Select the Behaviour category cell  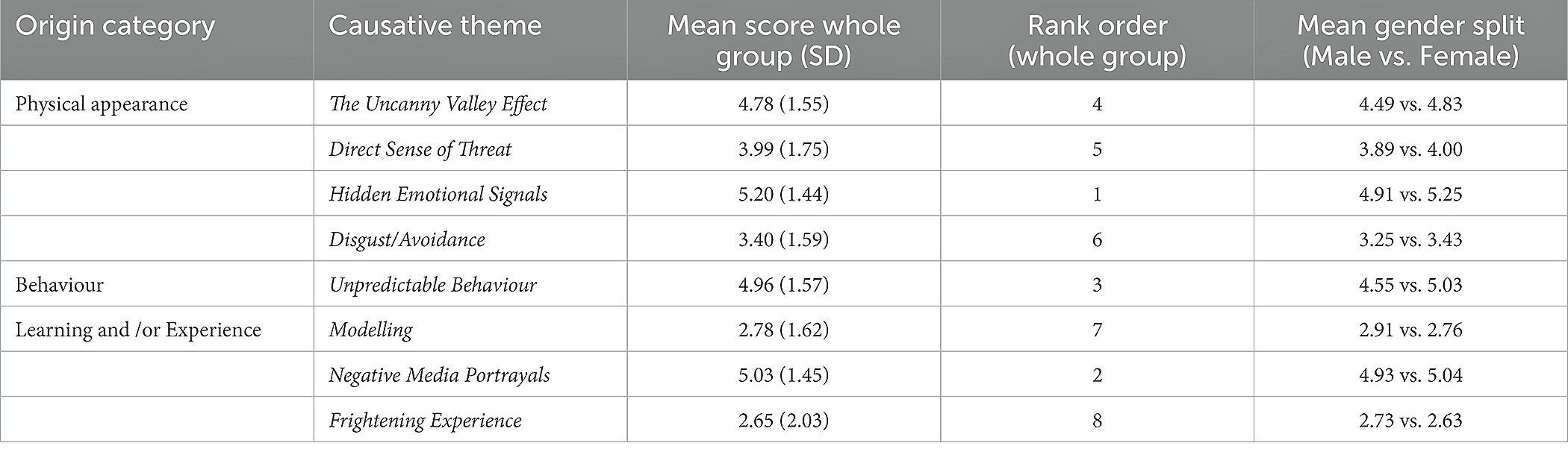tap(59, 285)
